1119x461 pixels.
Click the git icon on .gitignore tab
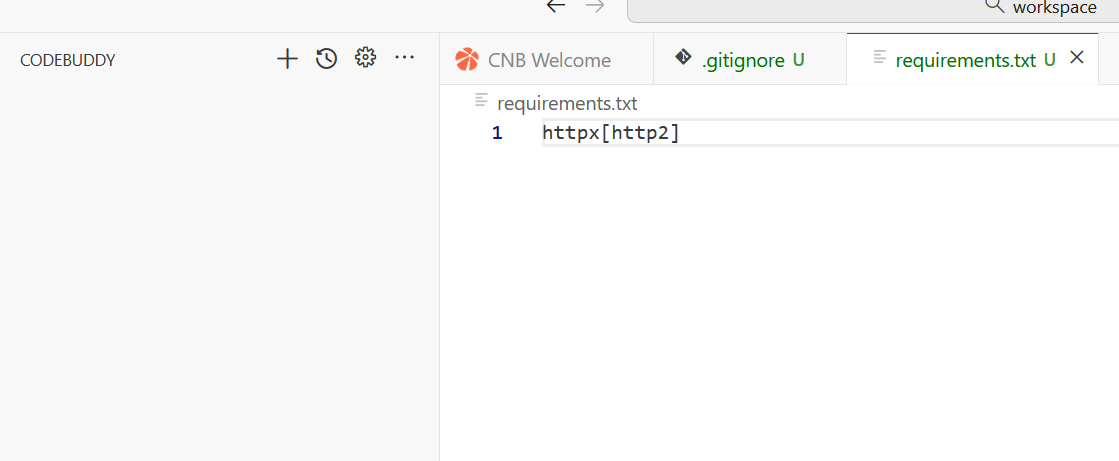(x=684, y=58)
